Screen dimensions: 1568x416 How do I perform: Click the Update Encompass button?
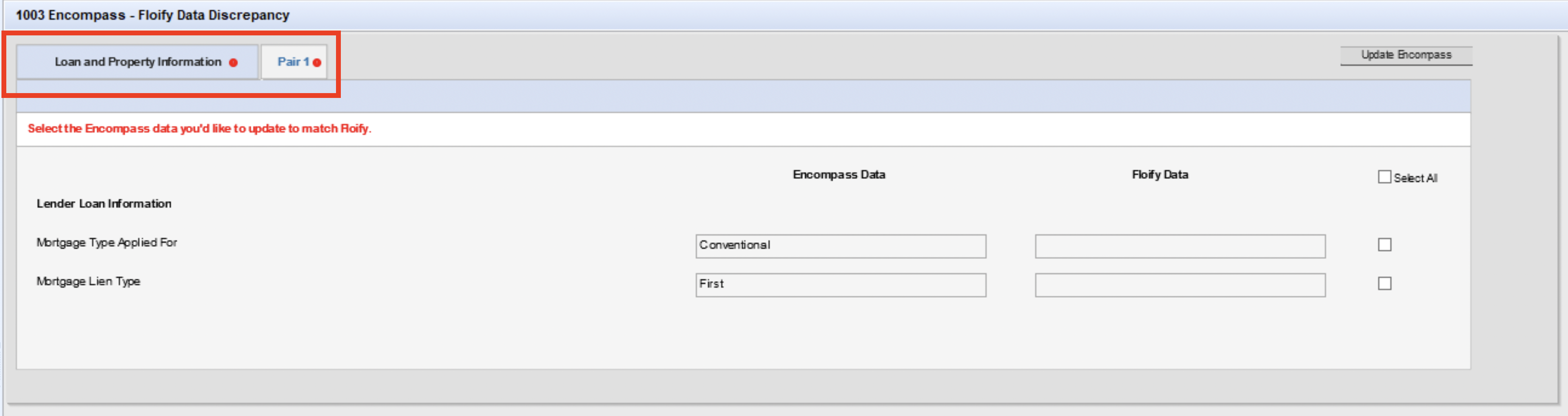[1406, 55]
